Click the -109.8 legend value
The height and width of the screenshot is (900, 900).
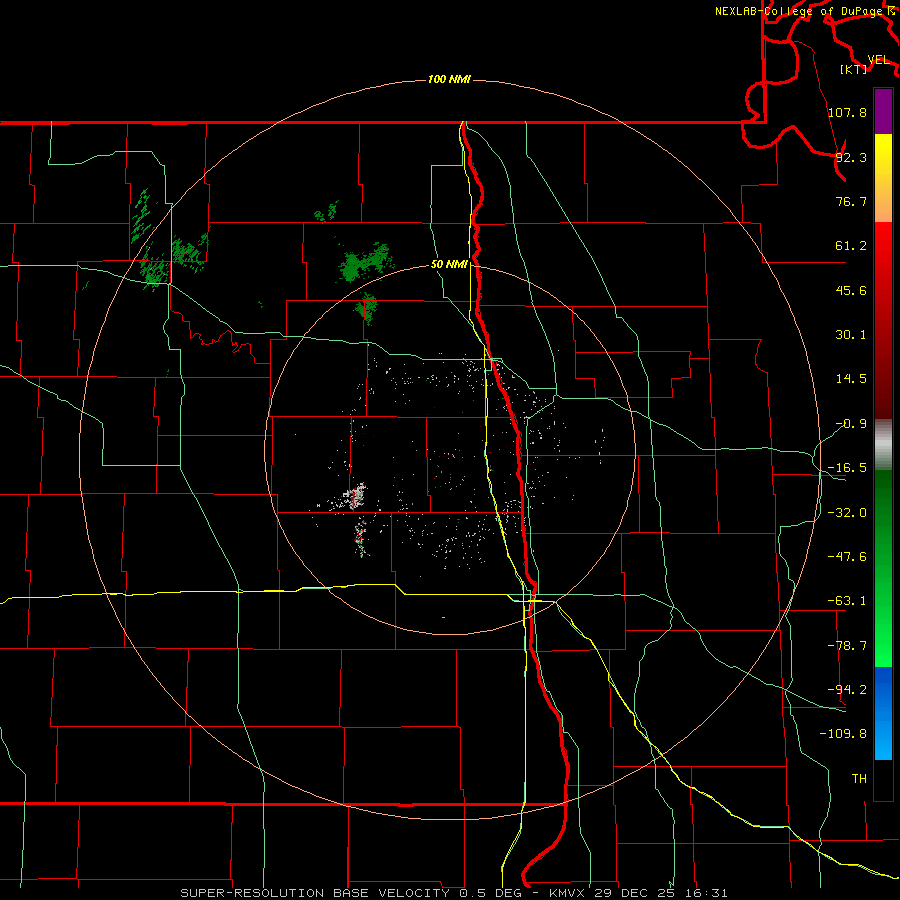843,734
